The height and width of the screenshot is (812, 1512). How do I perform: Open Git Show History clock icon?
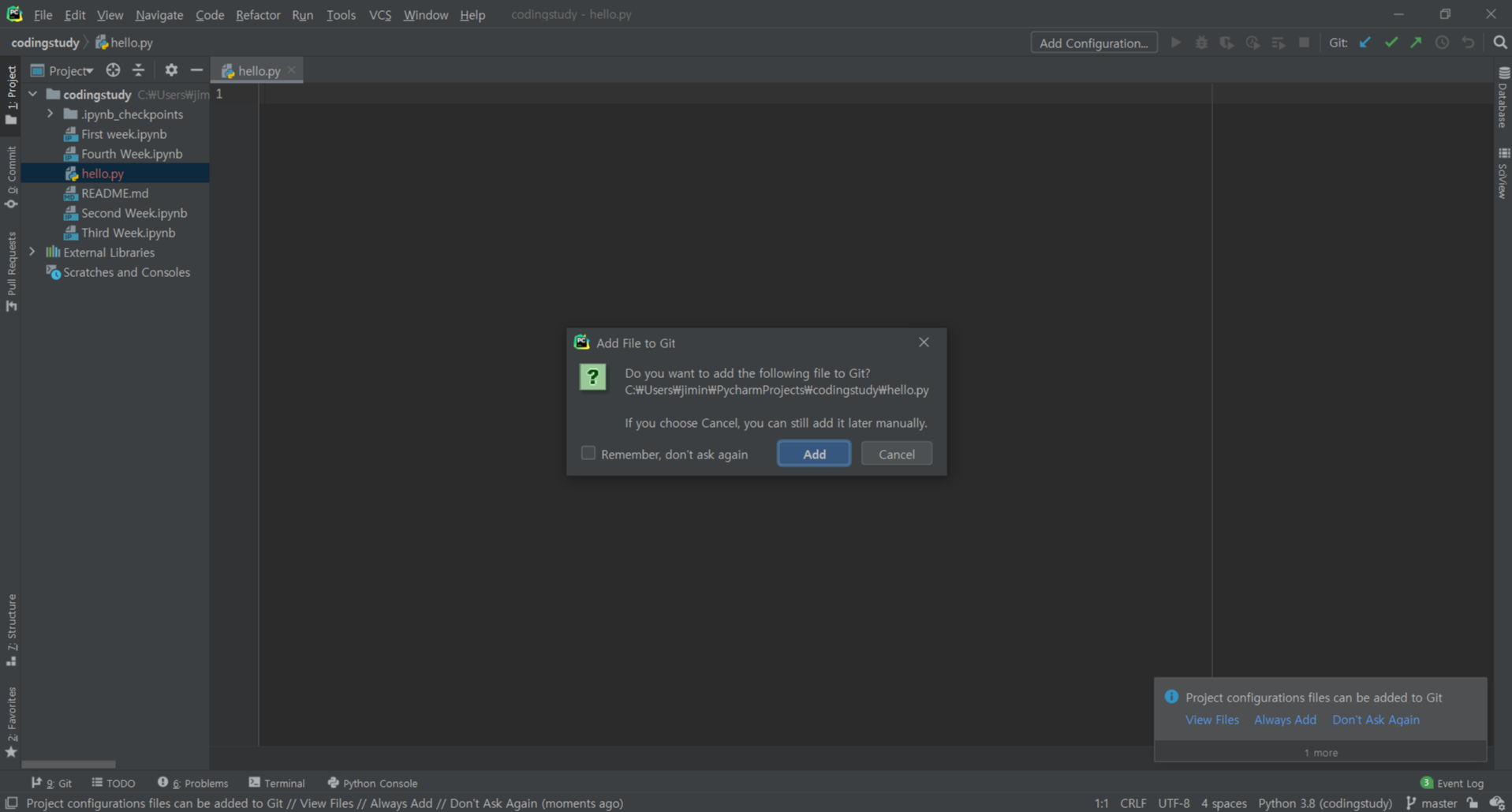click(x=1442, y=43)
